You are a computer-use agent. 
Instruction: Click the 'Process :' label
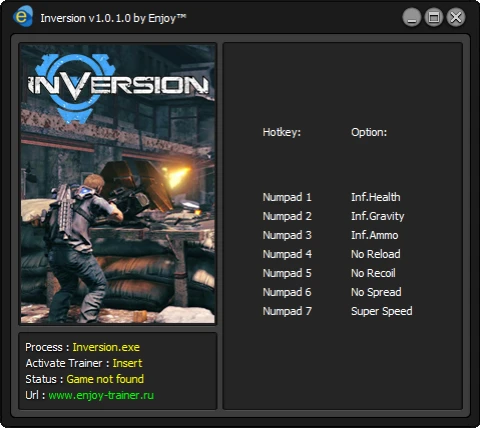(x=47, y=347)
